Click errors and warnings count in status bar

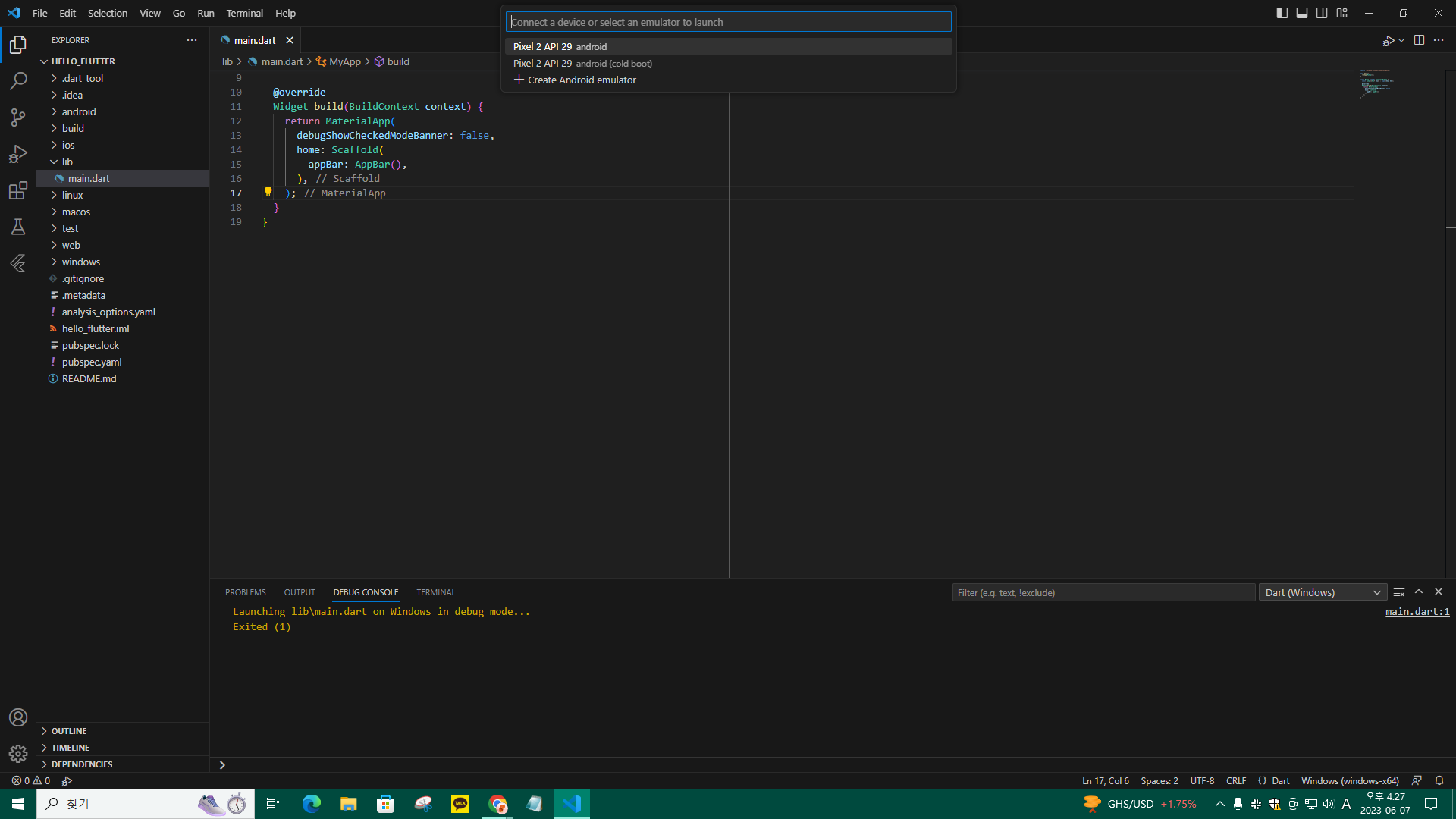click(31, 780)
